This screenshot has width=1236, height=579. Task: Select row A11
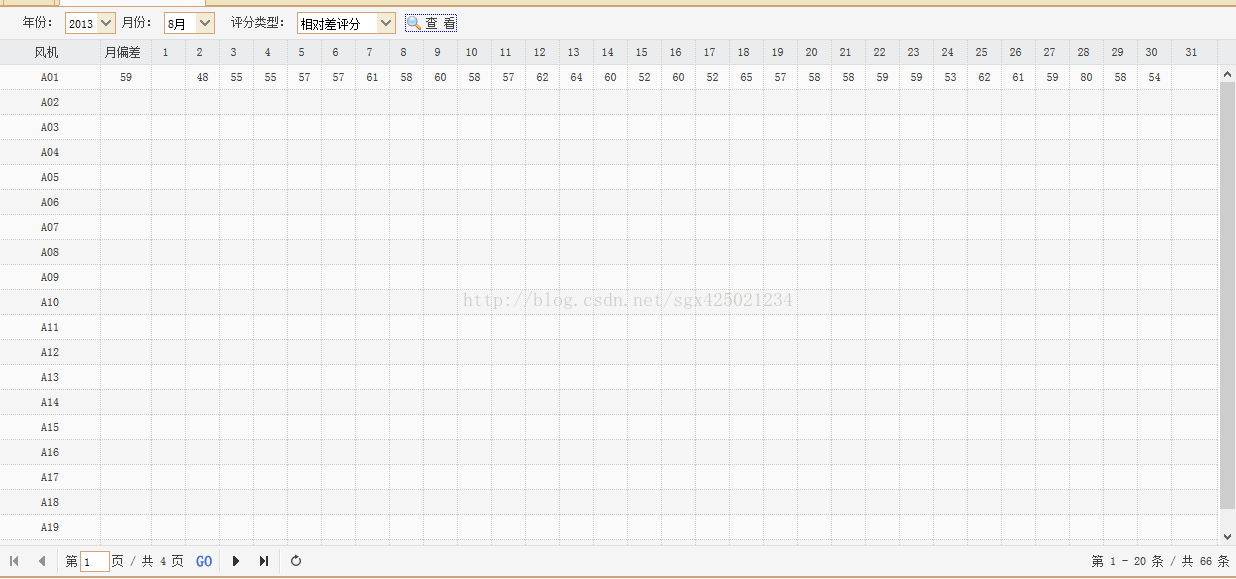(x=609, y=327)
